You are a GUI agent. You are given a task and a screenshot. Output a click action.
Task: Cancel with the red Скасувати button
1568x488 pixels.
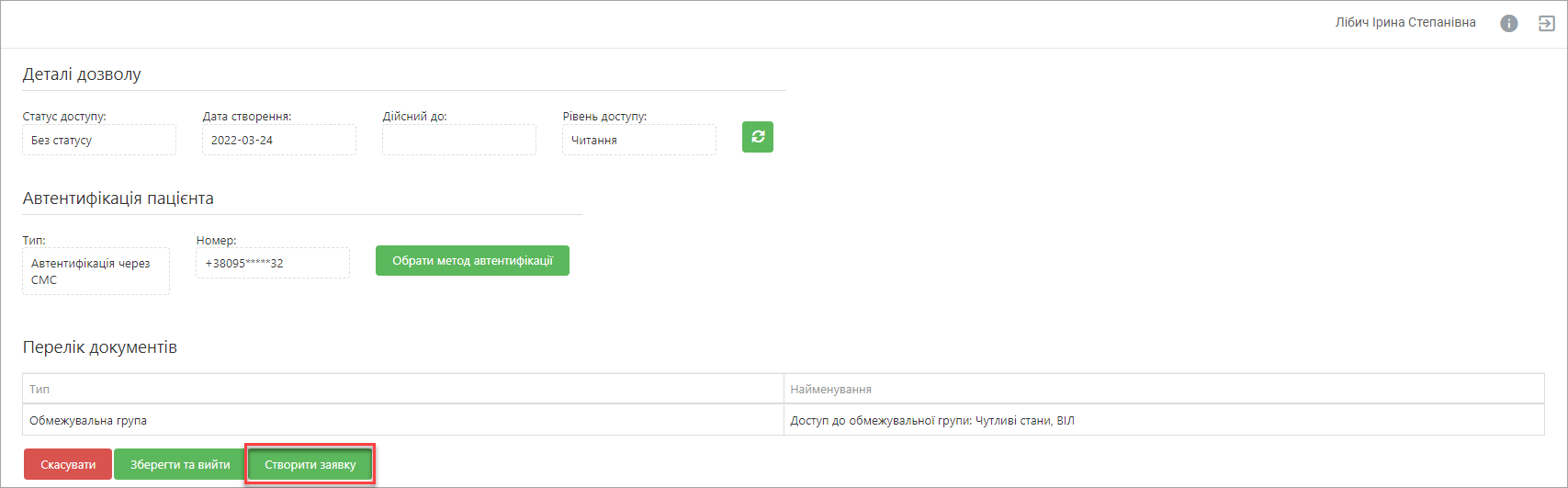point(68,464)
